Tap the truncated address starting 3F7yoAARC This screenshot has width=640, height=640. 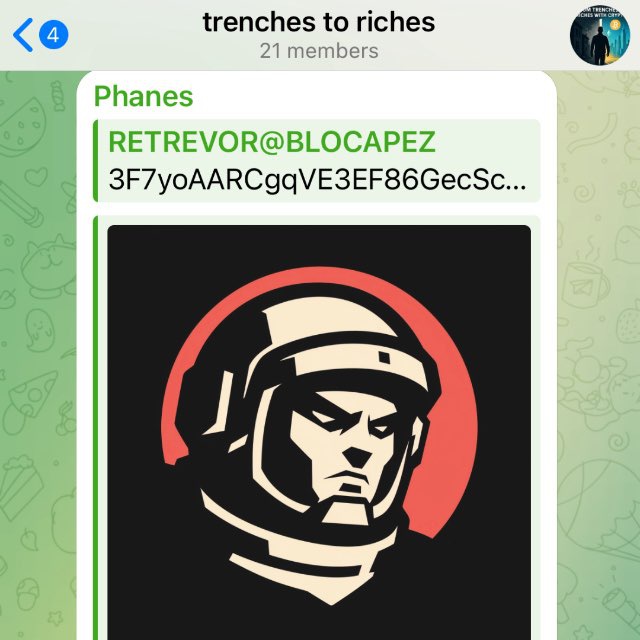point(317,180)
